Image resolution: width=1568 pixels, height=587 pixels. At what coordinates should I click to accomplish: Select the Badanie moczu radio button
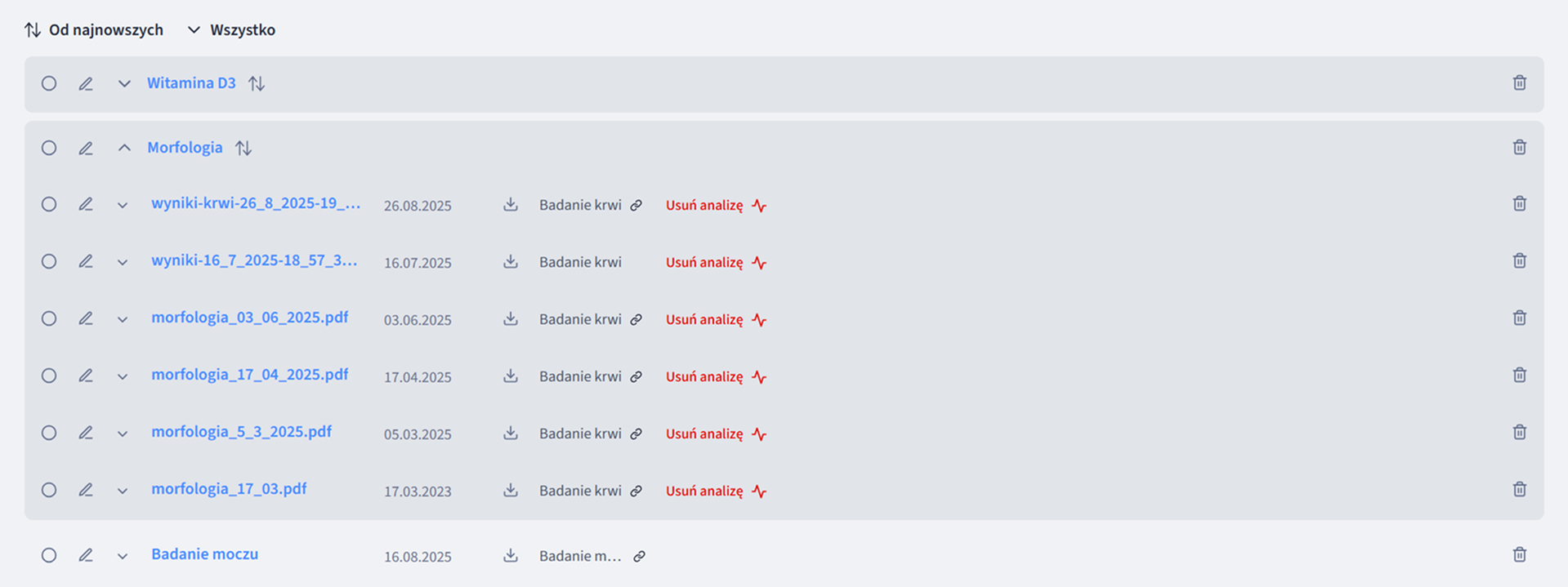[49, 555]
